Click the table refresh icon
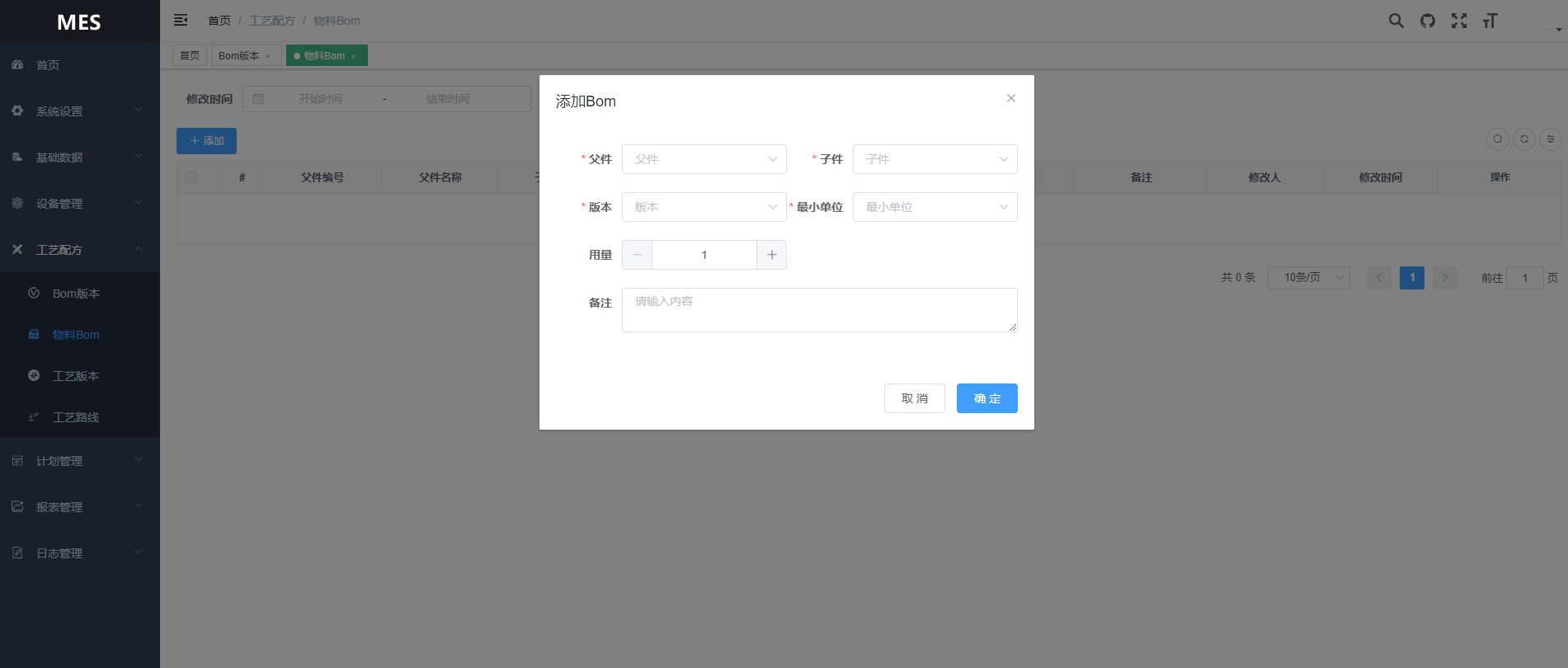The width and height of the screenshot is (1568, 668). coord(1524,139)
